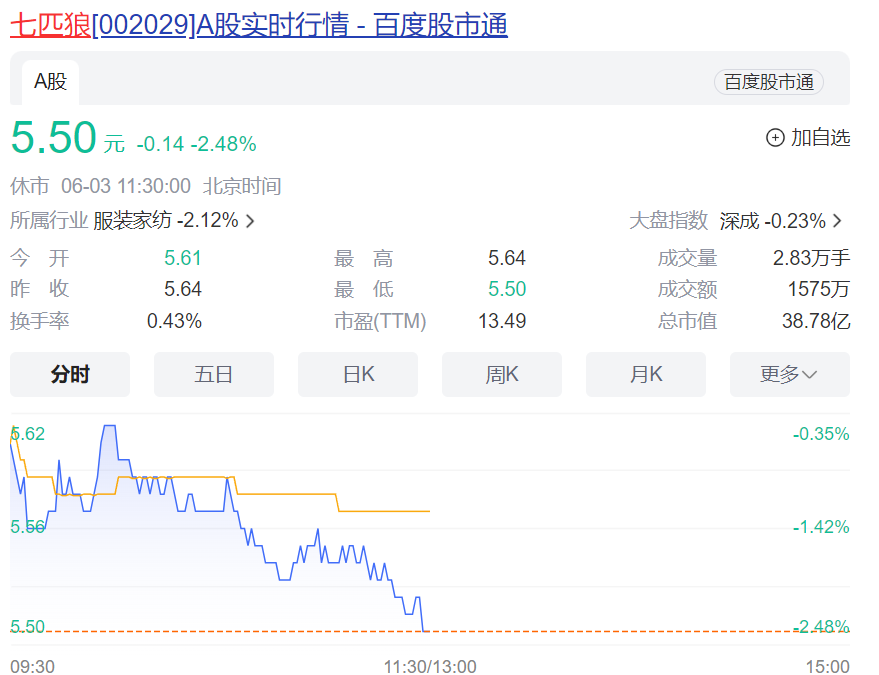Click the 今开 value 5.61
Screen dimensions: 879x675
click(x=183, y=258)
